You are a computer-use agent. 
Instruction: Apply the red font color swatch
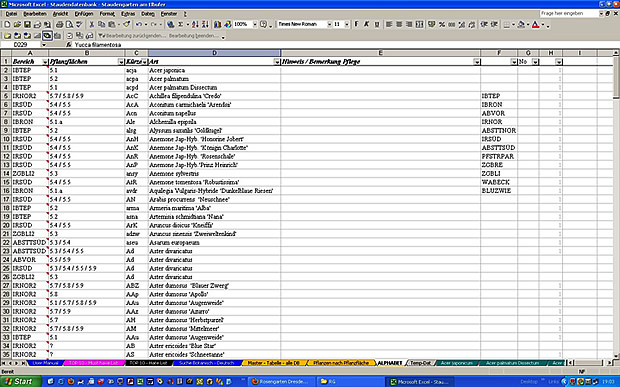coord(535,25)
